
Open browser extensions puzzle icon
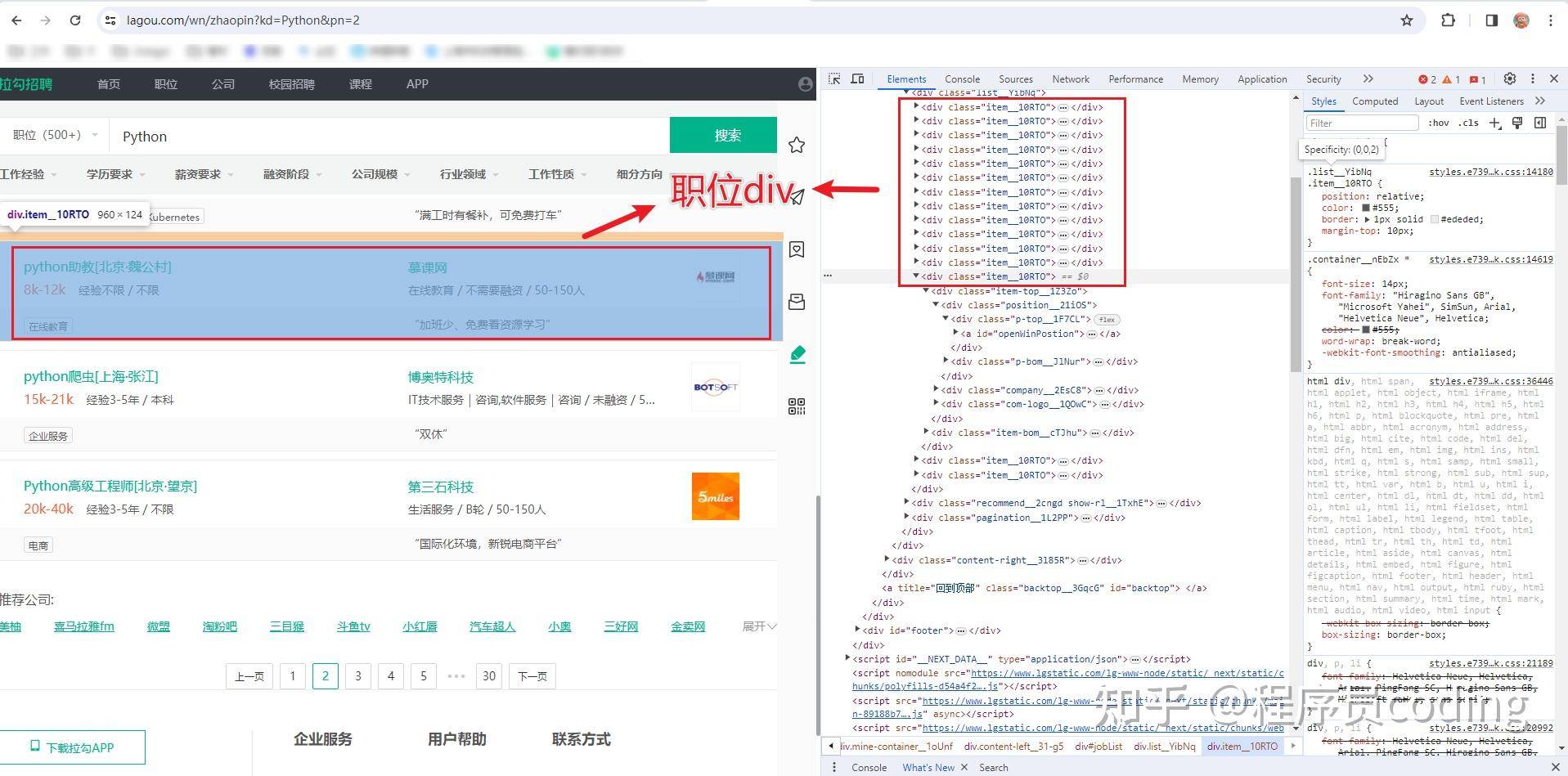click(x=1448, y=20)
